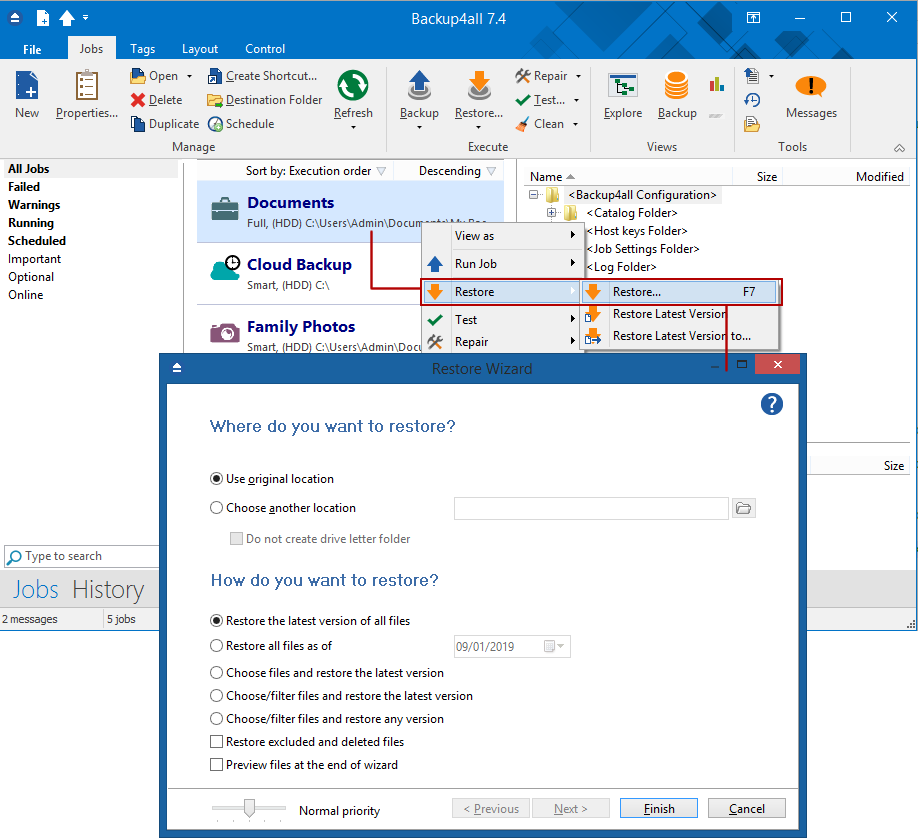Image resolution: width=918 pixels, height=838 pixels.
Task: Open the Explore view
Action: pos(622,95)
